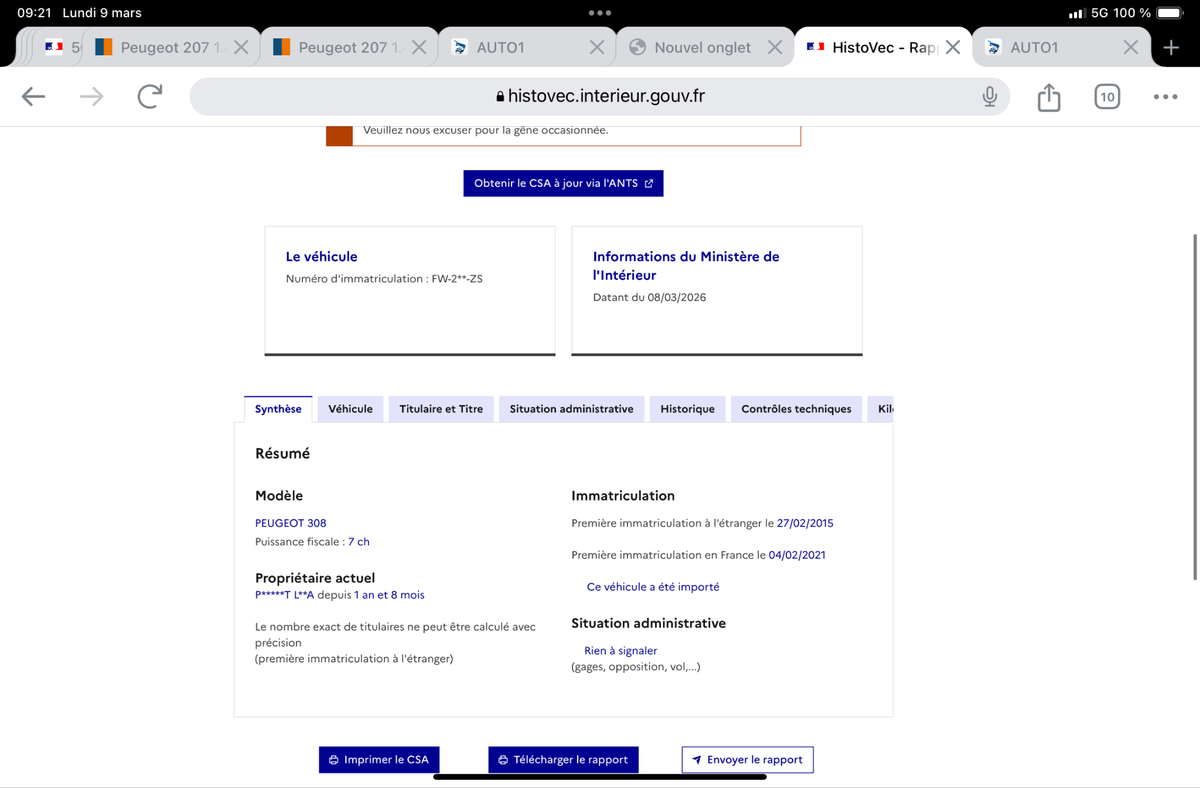Open the browser three-dot menu

tap(1165, 97)
